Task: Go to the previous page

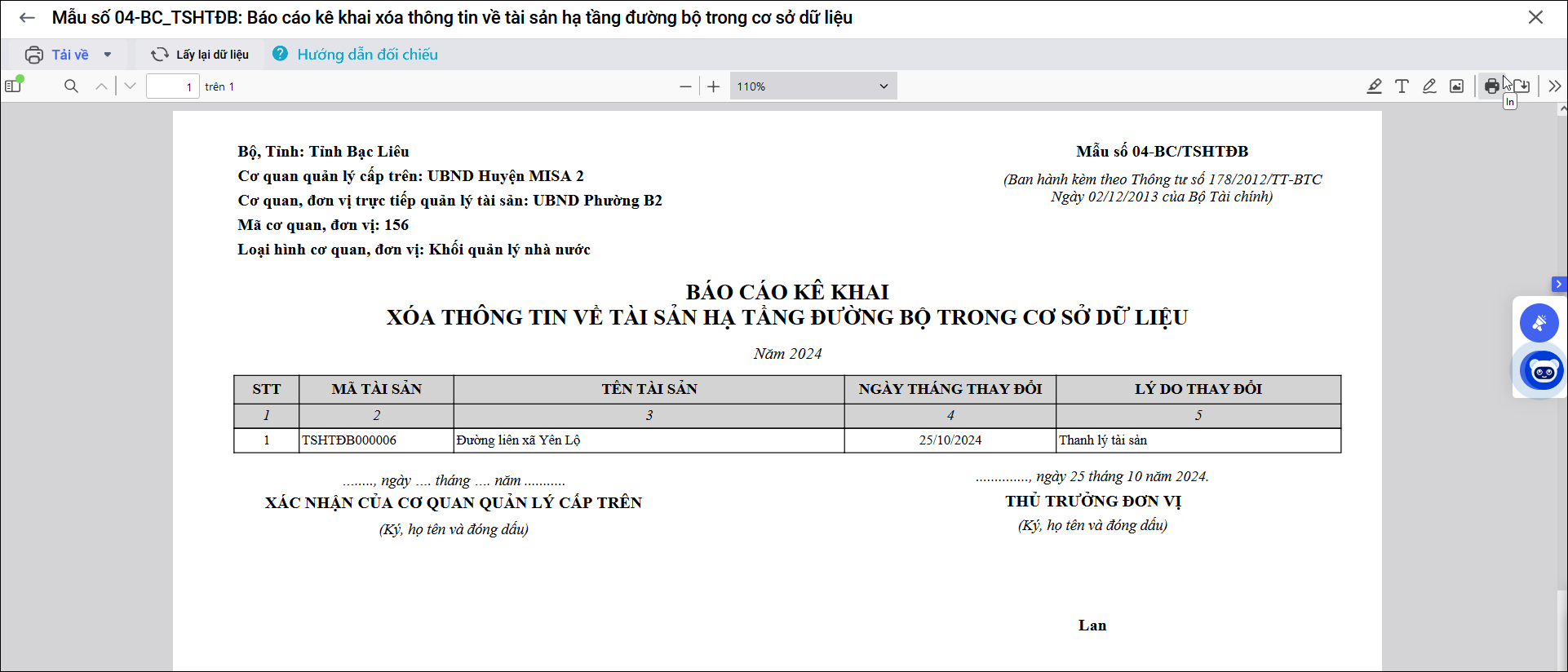Action: [x=101, y=86]
